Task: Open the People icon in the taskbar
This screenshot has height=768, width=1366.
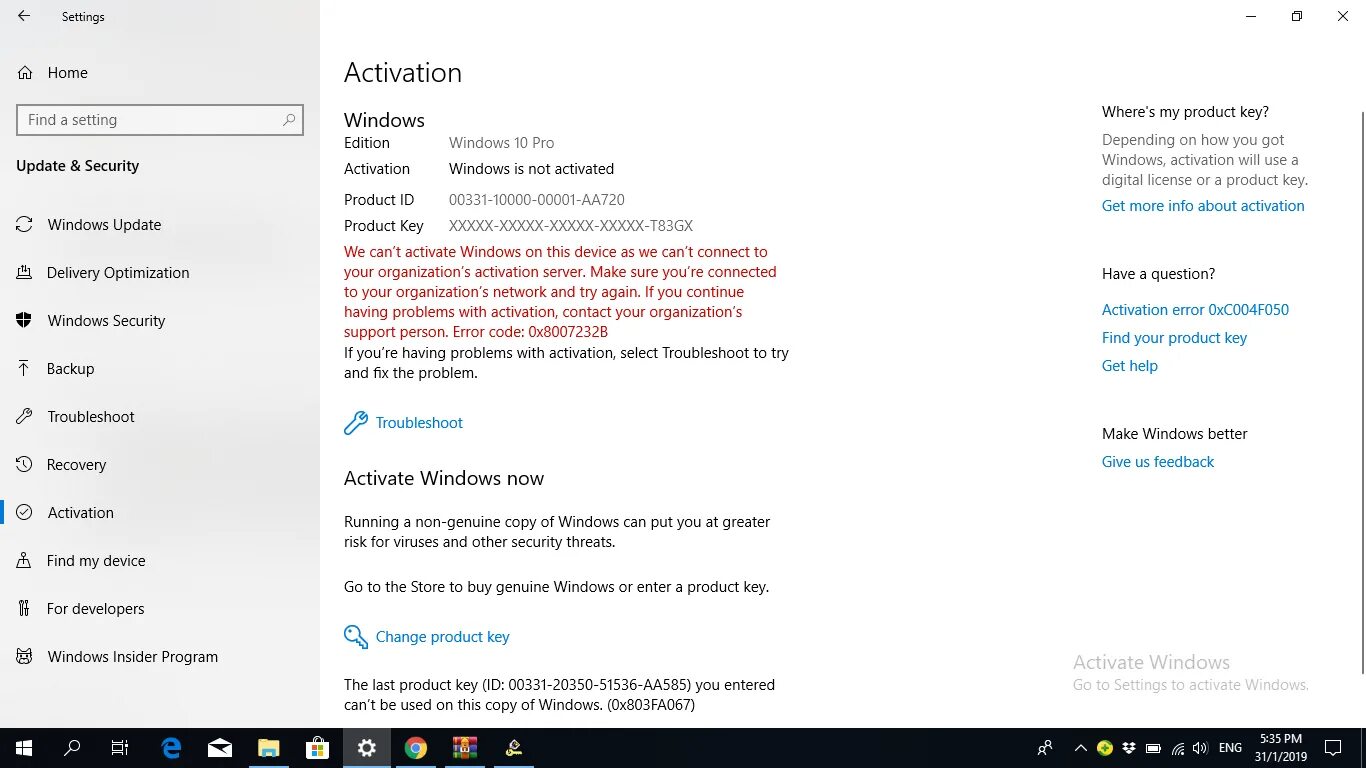Action: [x=1045, y=748]
